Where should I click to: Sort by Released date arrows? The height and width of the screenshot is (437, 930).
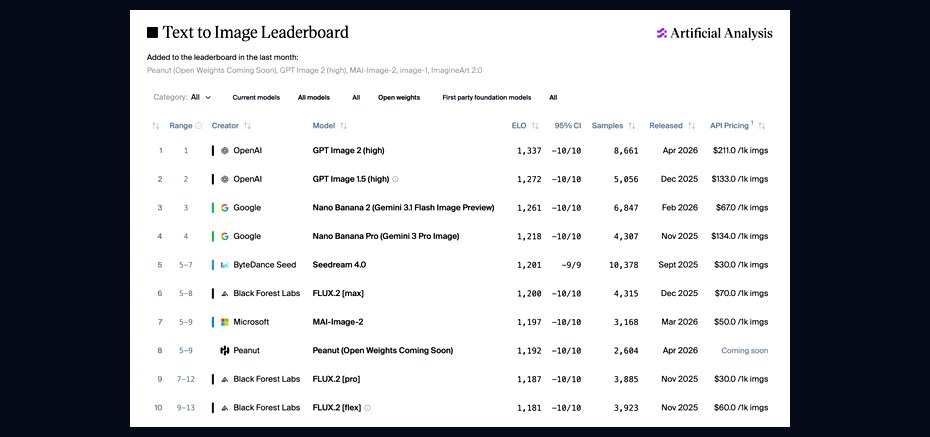coord(691,126)
